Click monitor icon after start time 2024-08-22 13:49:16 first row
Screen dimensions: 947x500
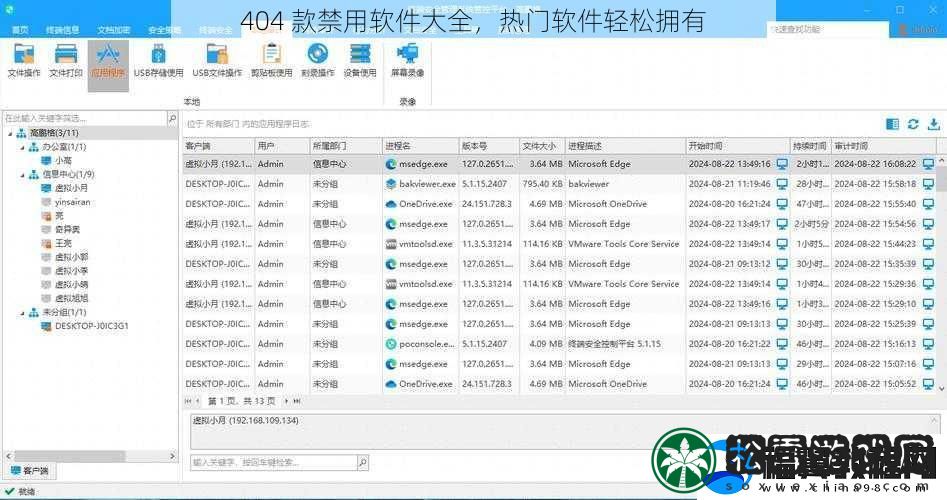[x=782, y=164]
